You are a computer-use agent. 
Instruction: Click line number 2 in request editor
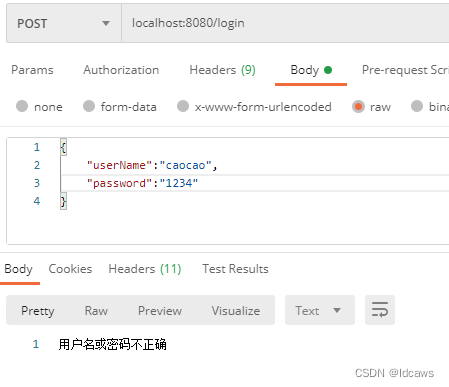click(37, 165)
